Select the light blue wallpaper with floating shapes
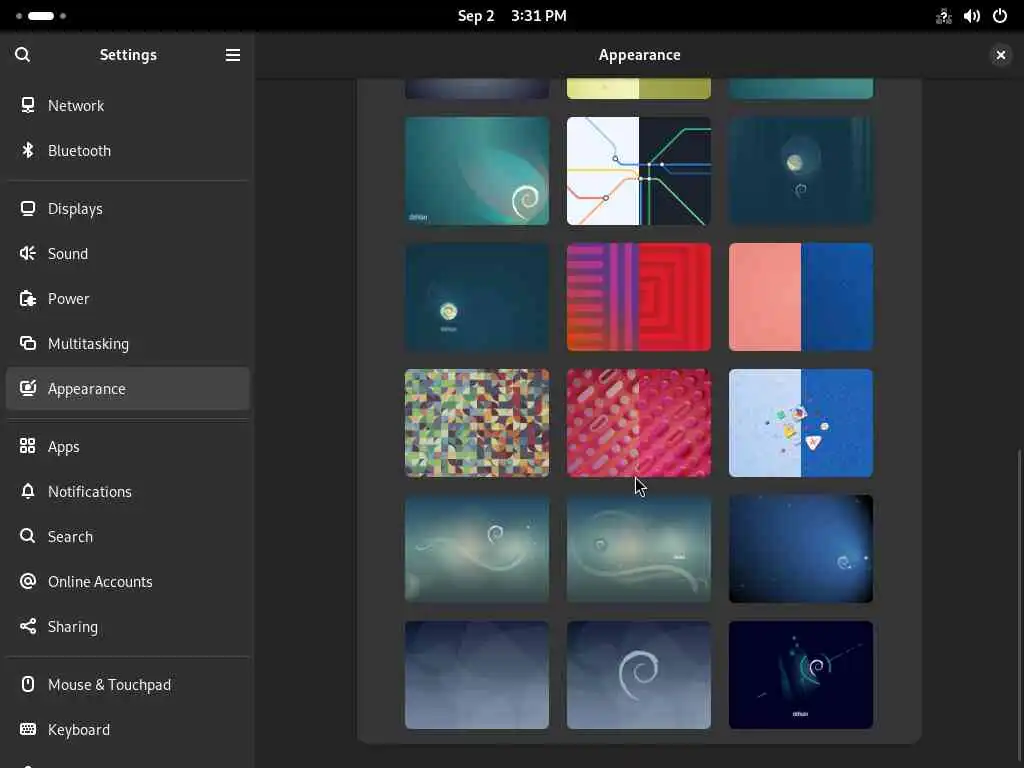 pos(801,423)
